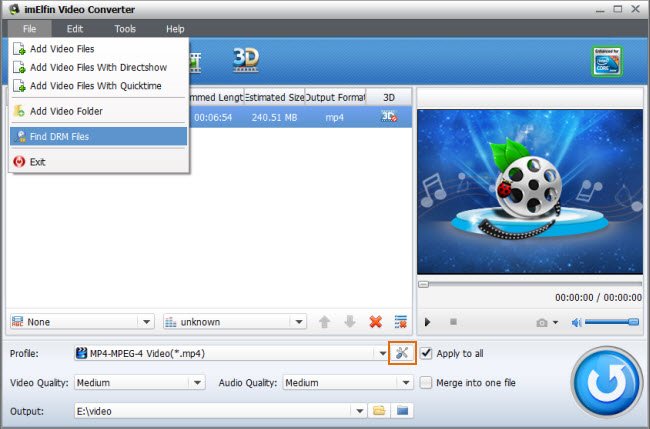650x429 pixels.
Task: Click the video preview thumbnail
Action: (x=530, y=191)
